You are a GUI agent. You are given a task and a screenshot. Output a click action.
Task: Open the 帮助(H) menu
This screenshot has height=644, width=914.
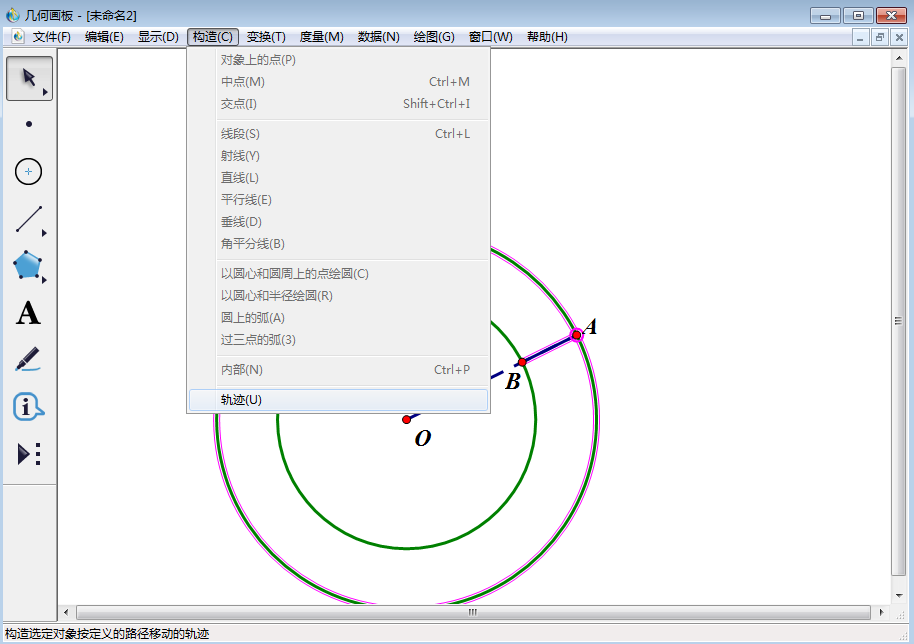547,37
